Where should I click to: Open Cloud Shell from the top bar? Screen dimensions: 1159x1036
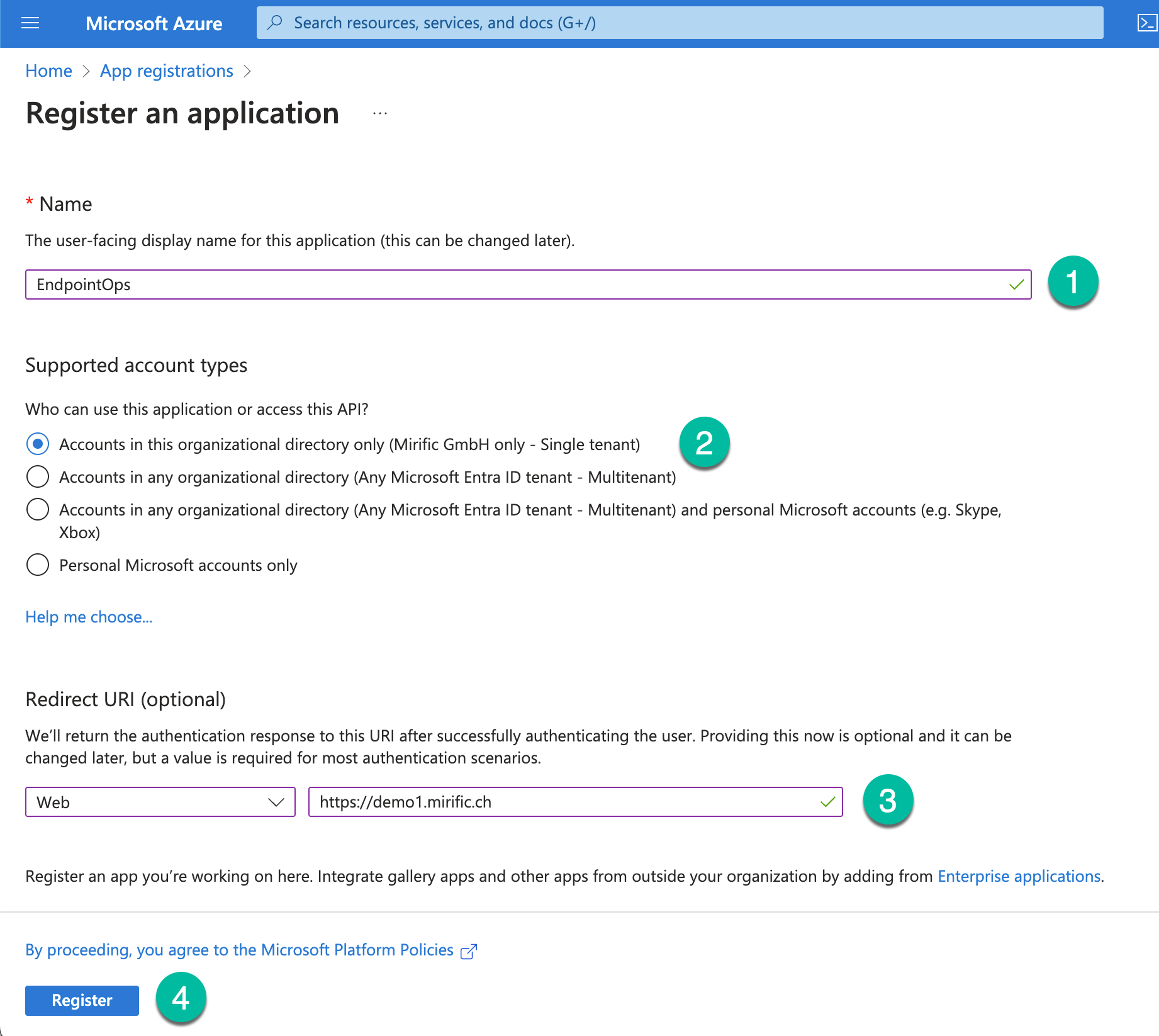(1146, 23)
